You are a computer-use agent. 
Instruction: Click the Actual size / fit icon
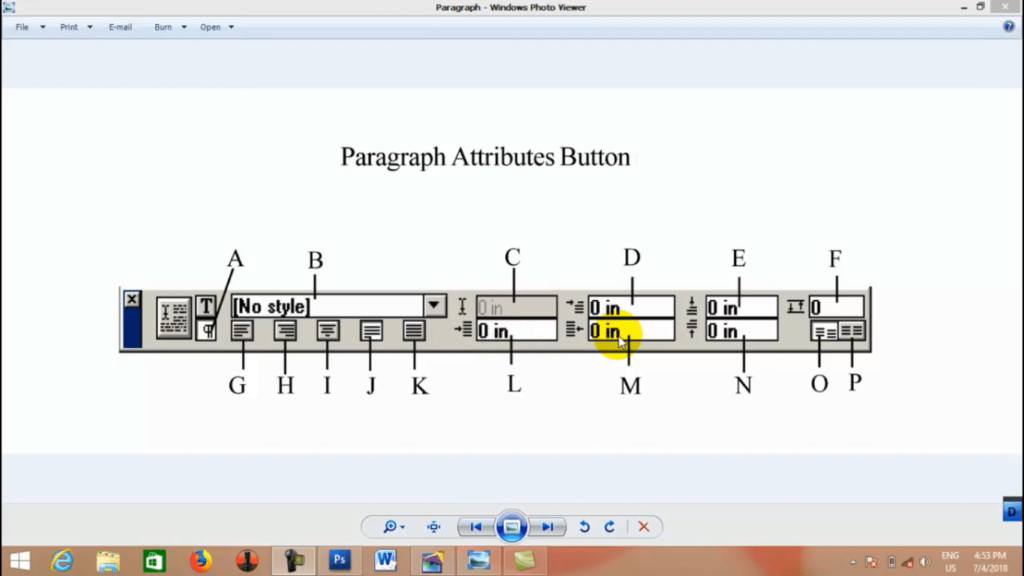pos(434,526)
